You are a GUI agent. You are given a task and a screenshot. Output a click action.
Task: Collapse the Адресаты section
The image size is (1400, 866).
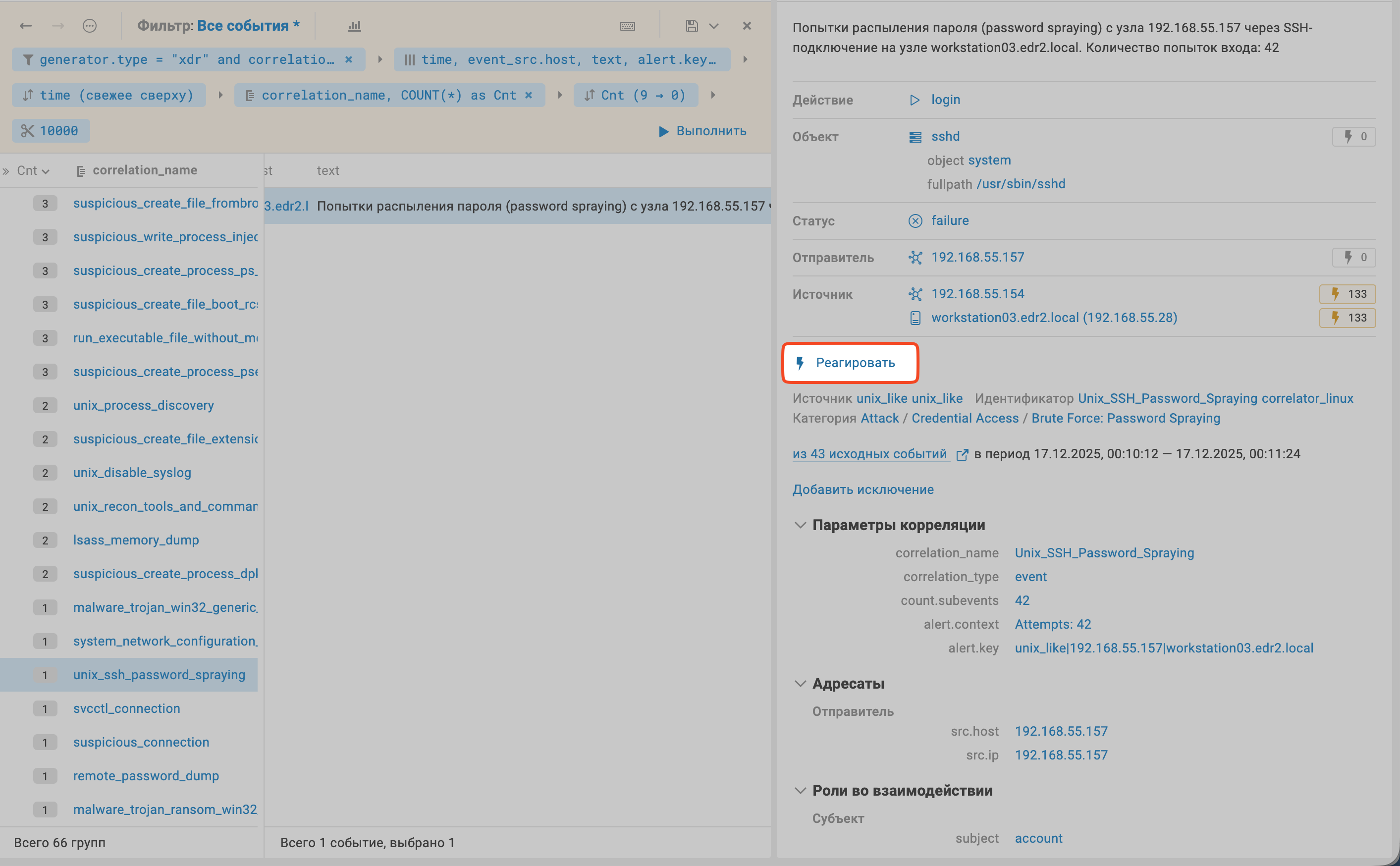[x=800, y=683]
